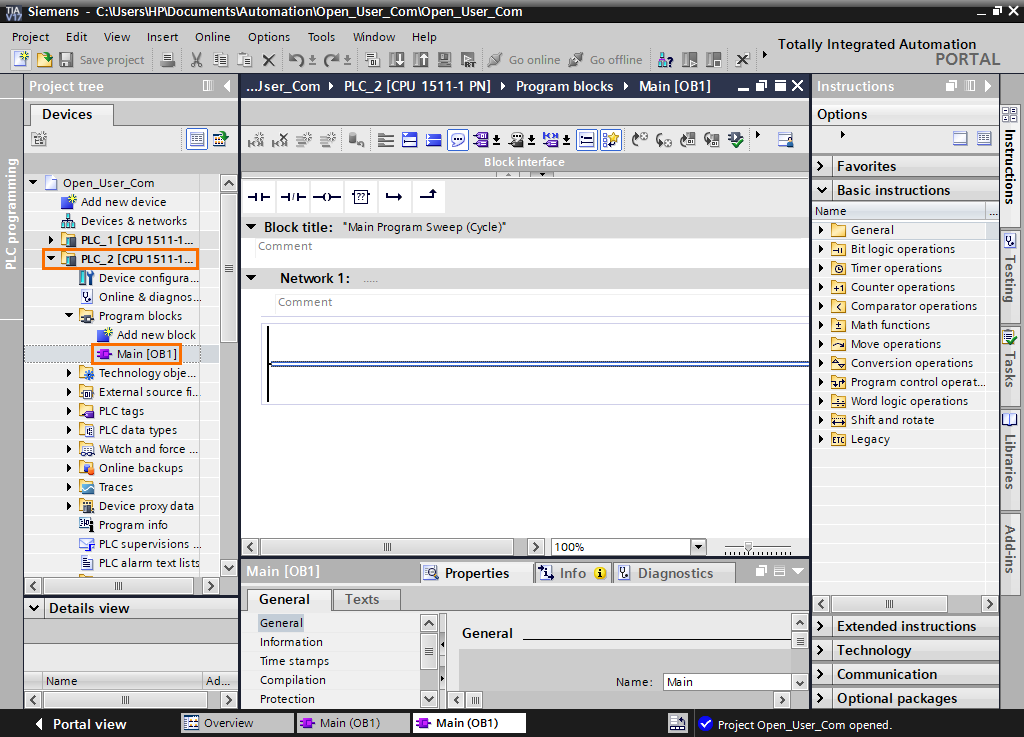Collapse Project tree panel arrow

(x=227, y=86)
